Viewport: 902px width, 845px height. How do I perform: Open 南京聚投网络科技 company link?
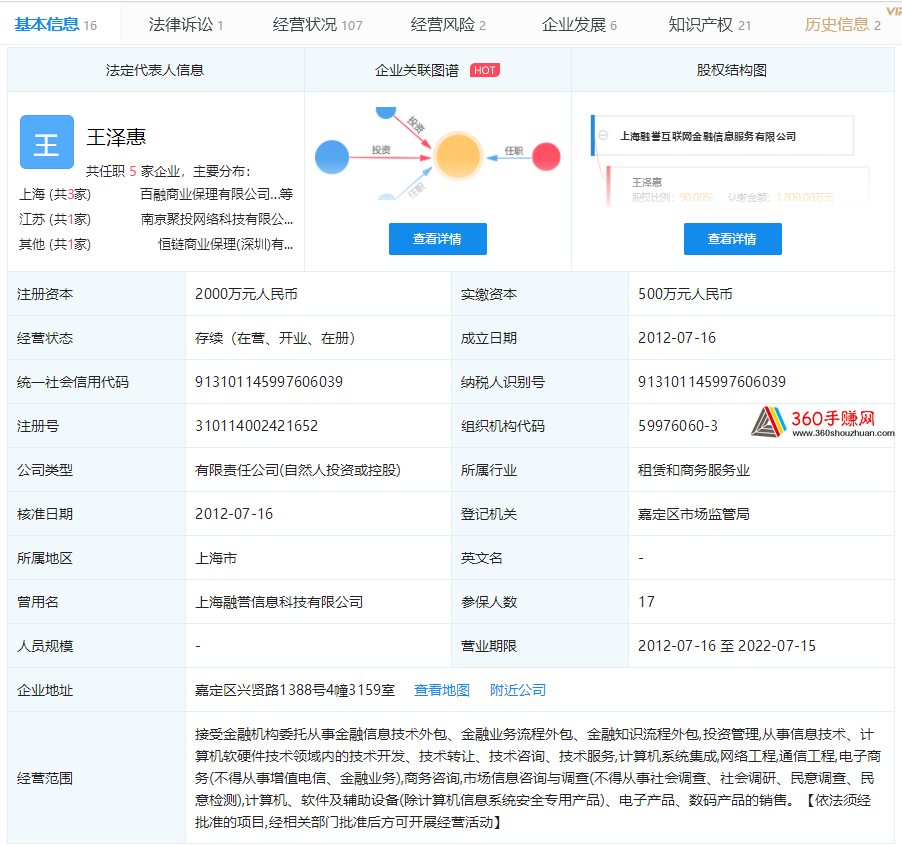point(217,219)
